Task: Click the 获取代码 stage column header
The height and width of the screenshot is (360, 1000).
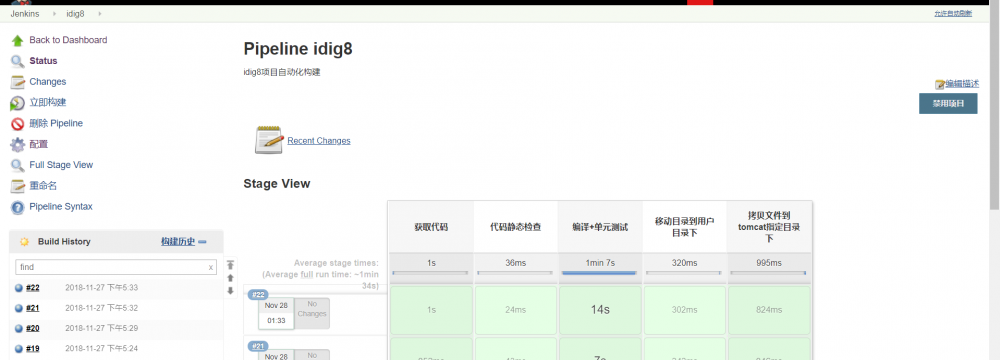Action: tap(431, 227)
